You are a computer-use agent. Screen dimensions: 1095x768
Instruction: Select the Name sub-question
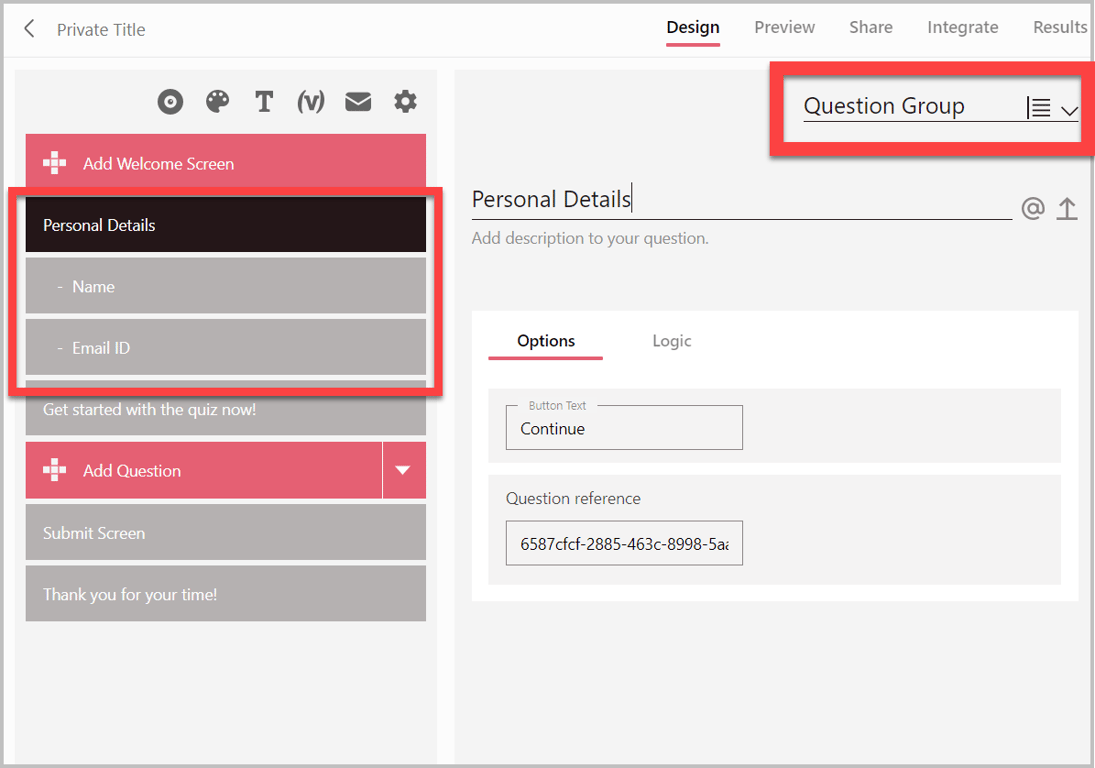[x=226, y=286]
